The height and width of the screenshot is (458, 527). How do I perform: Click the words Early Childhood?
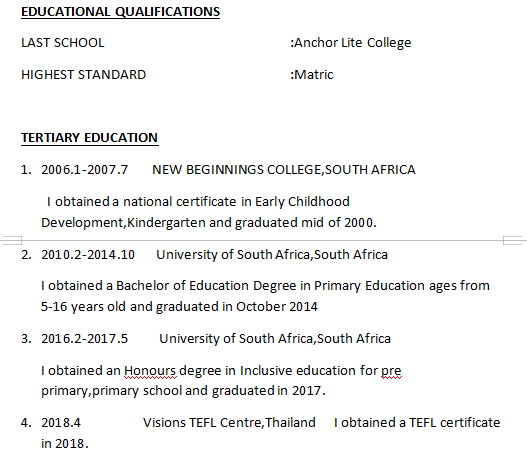pyautogui.click(x=302, y=202)
